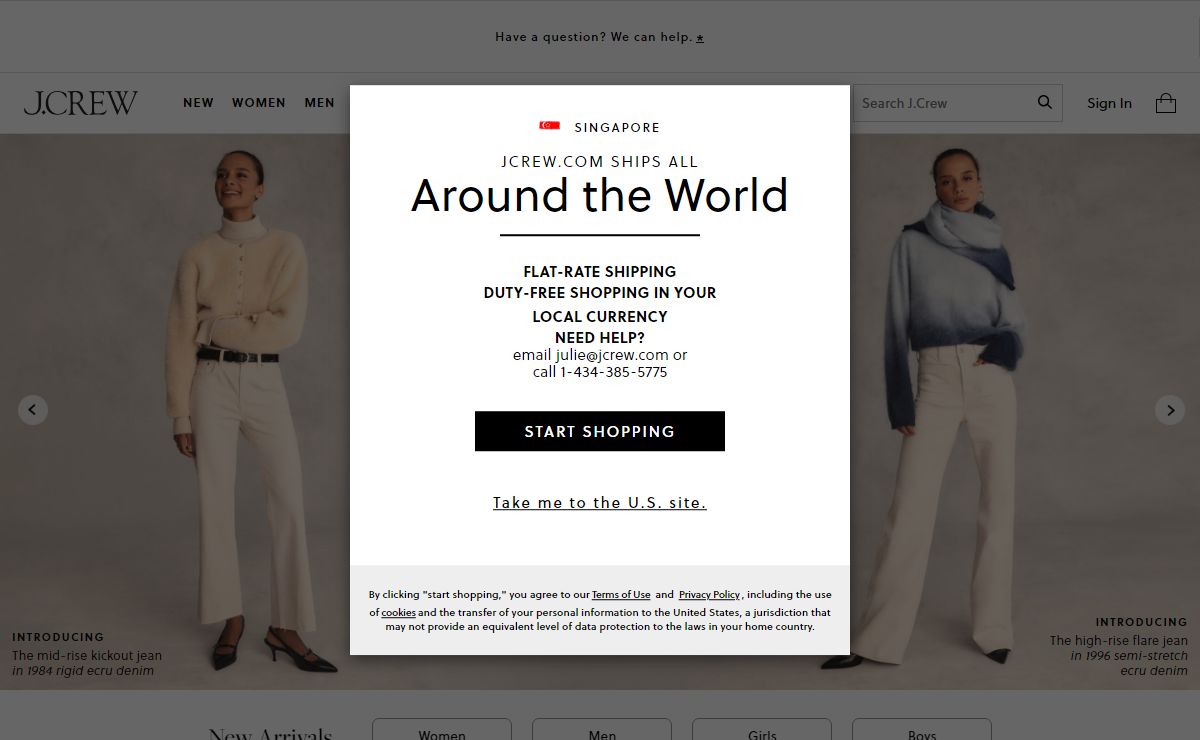The width and height of the screenshot is (1200, 740).
Task: Open the cookies link
Action: (x=398, y=612)
